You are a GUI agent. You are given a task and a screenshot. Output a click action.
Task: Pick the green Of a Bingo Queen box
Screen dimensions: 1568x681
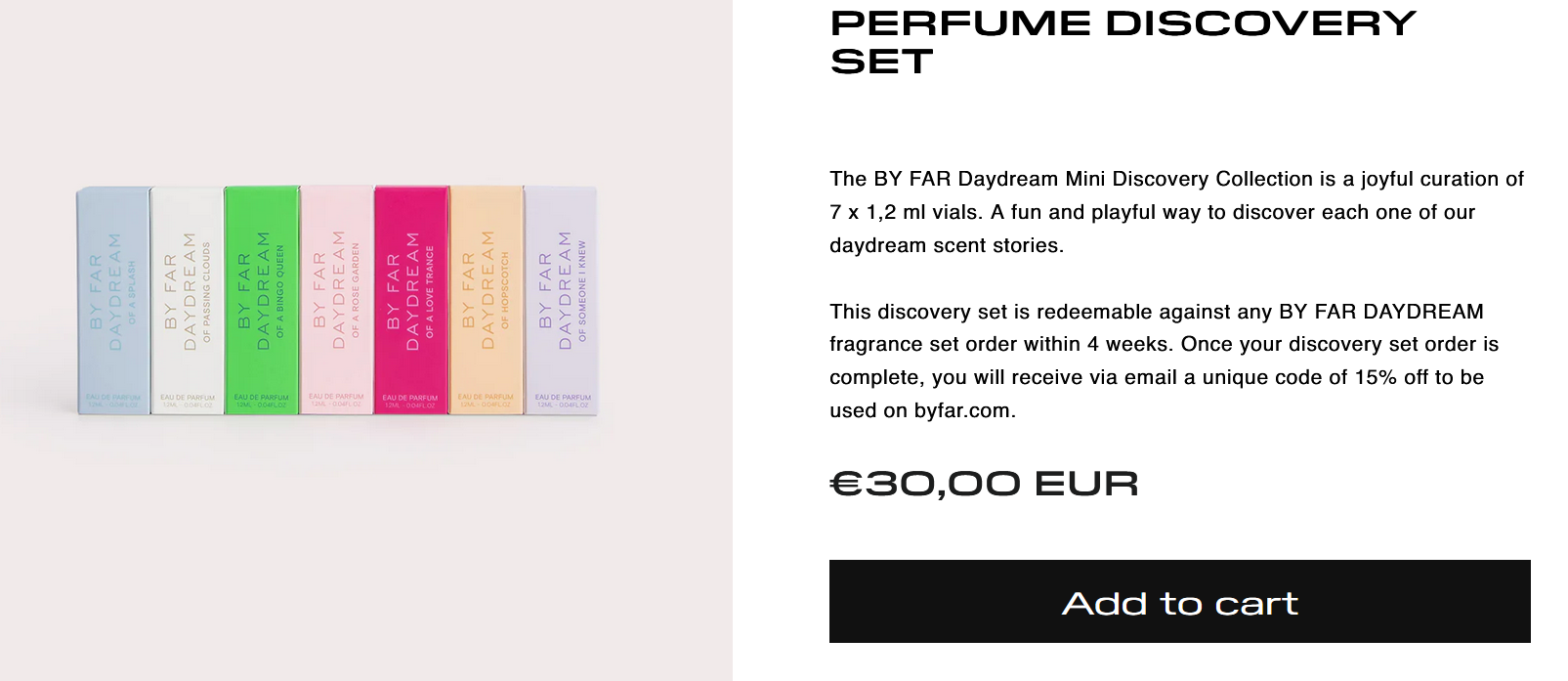[262, 301]
